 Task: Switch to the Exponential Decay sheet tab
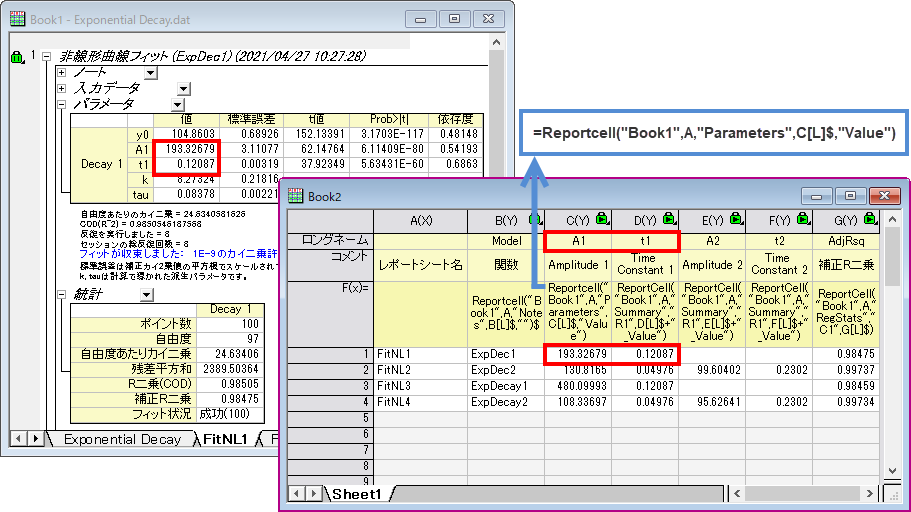click(x=122, y=439)
